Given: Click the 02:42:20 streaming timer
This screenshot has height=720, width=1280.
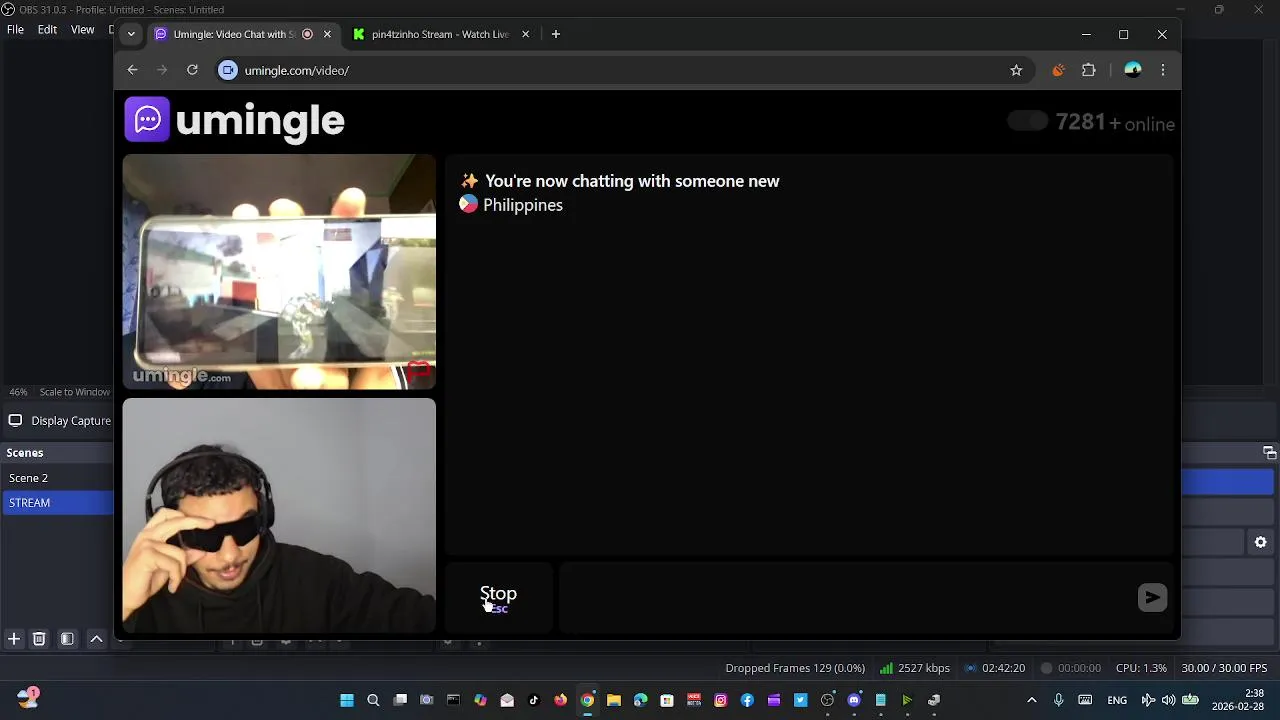Looking at the screenshot, I should pyautogui.click(x=995, y=668).
